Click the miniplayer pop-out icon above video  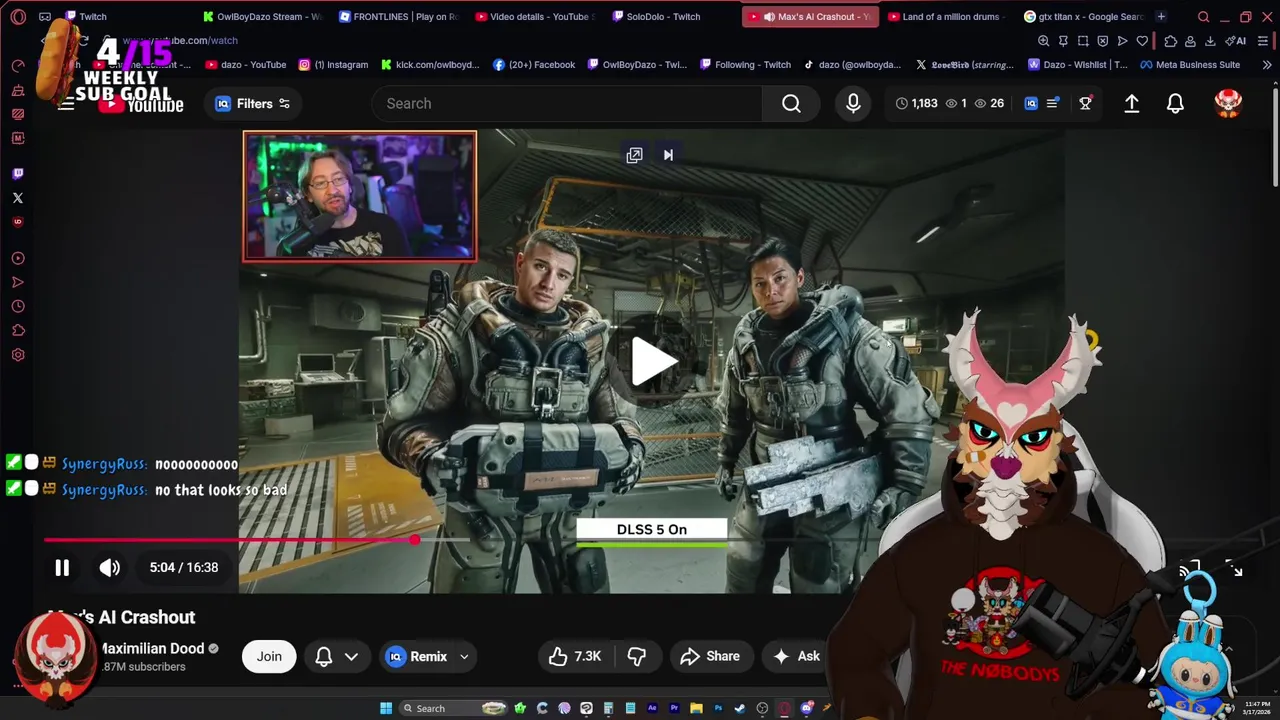click(x=634, y=155)
